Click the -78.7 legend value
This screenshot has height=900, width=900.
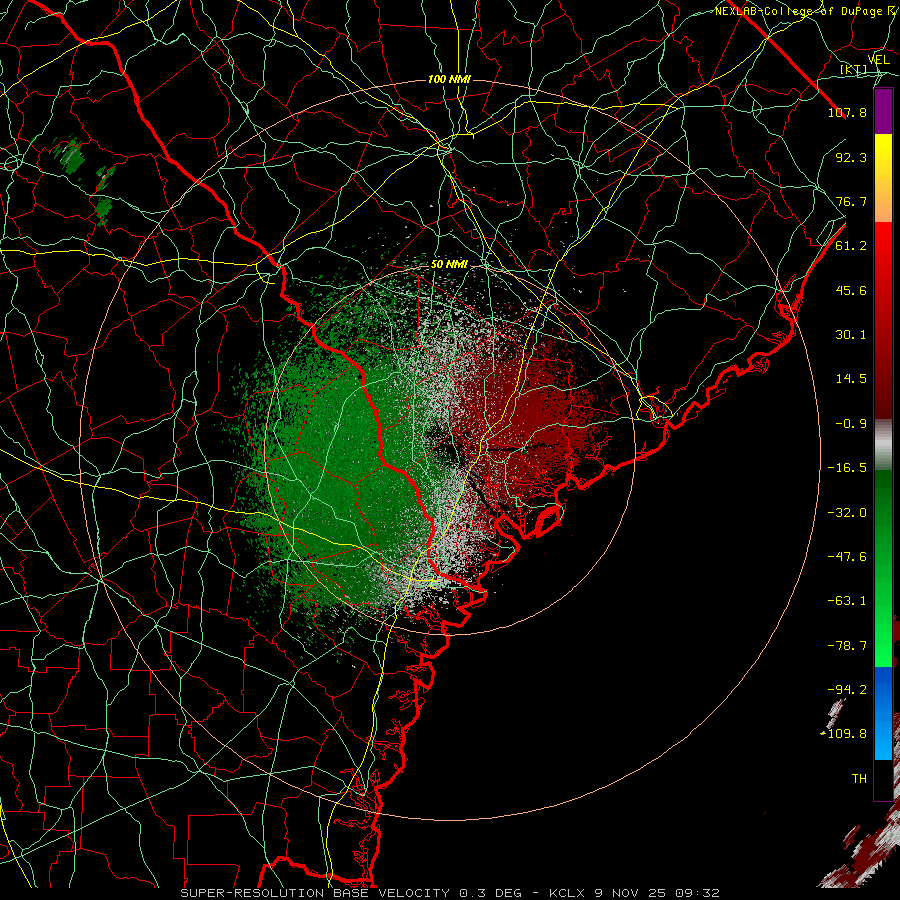tap(847, 646)
